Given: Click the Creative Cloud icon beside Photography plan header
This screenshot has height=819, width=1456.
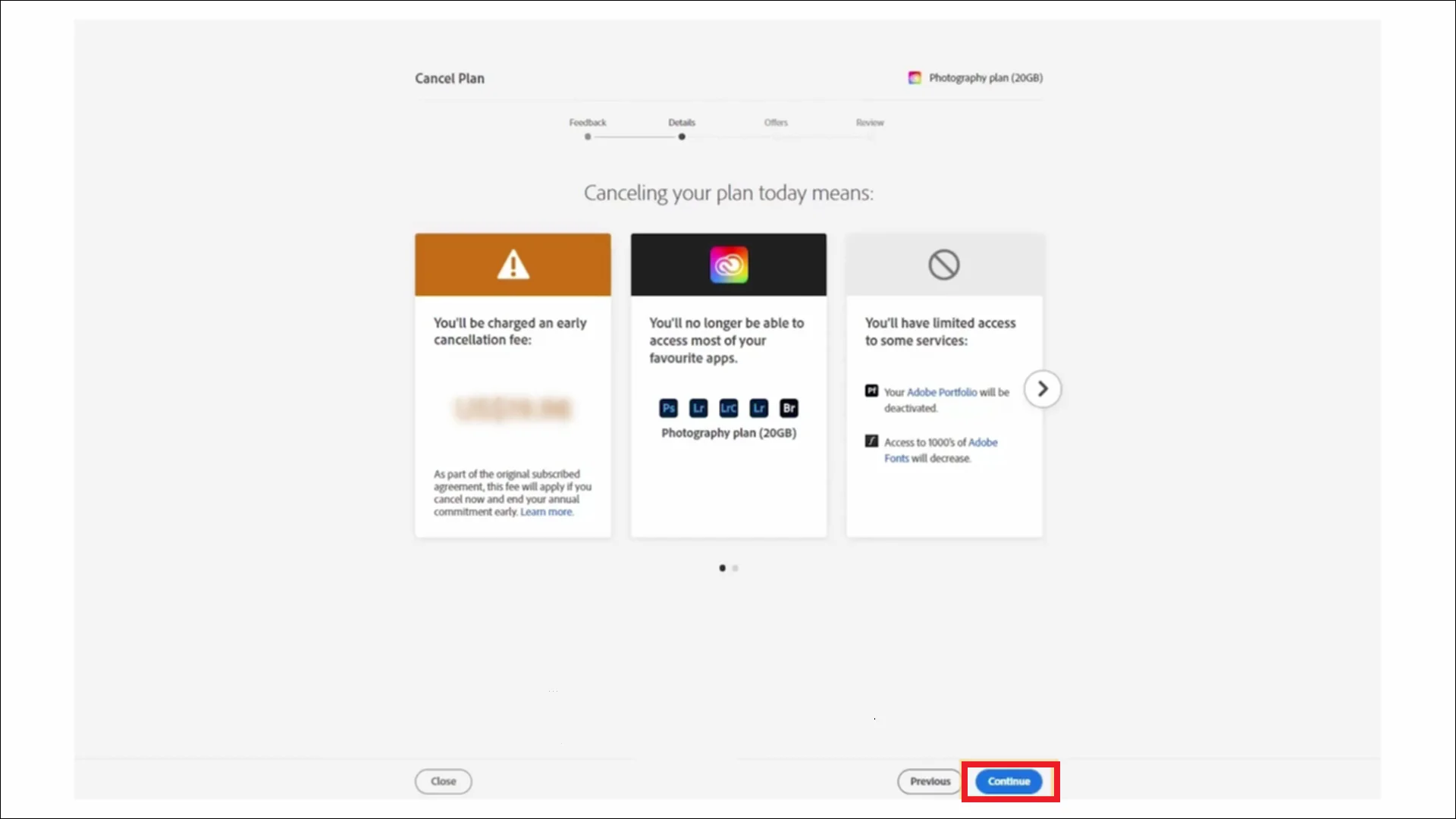Looking at the screenshot, I should point(915,77).
